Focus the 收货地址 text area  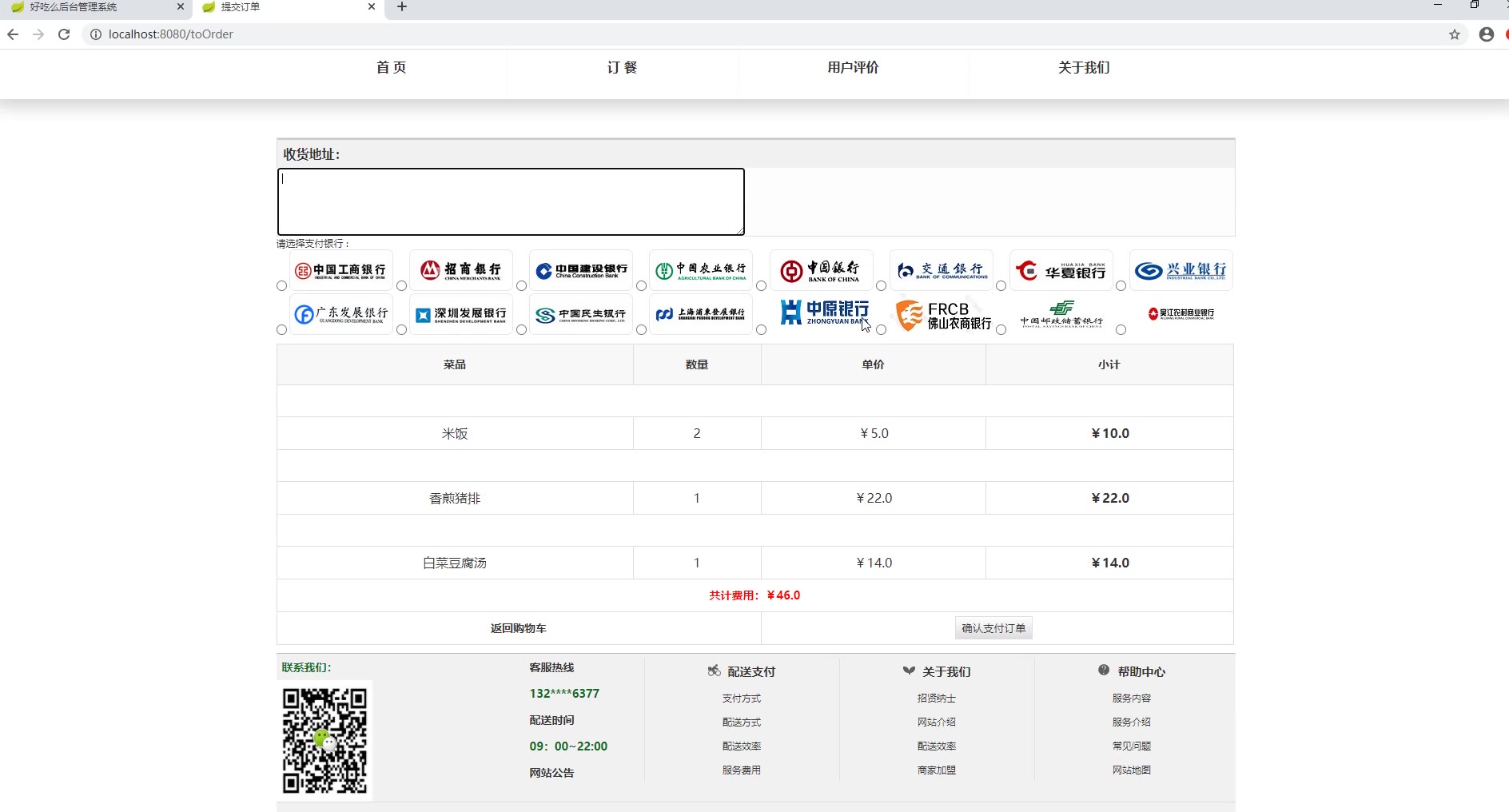click(511, 201)
